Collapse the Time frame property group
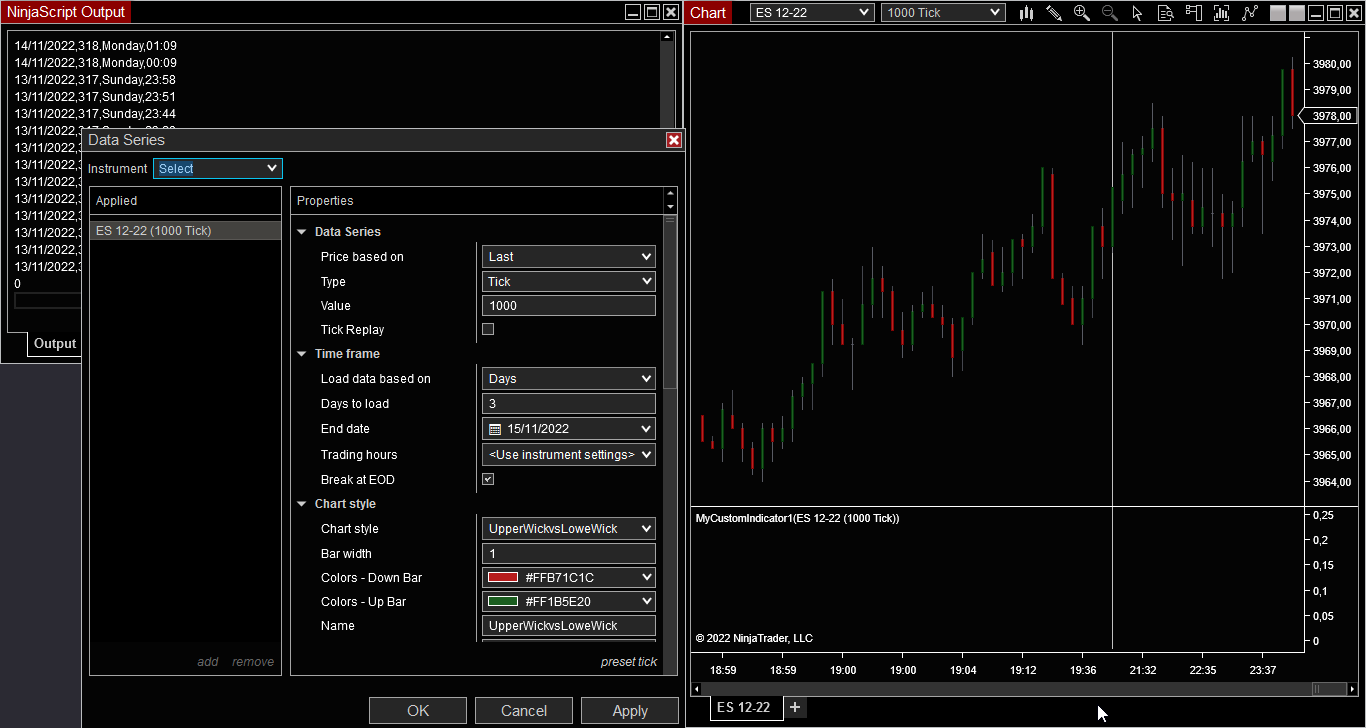This screenshot has height=728, width=1366. [x=302, y=354]
